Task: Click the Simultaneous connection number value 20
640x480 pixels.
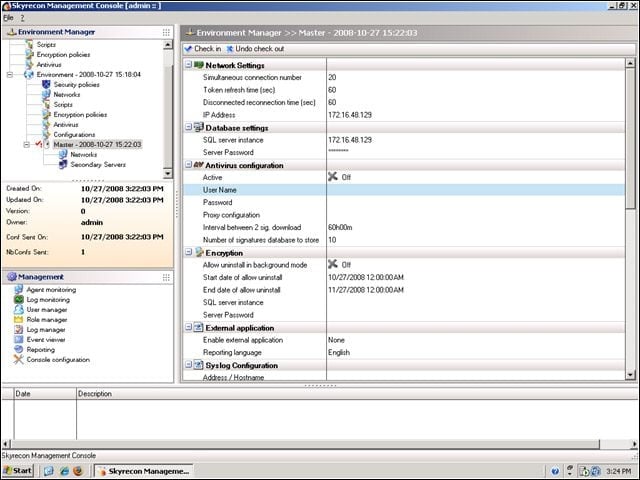Action: click(x=332, y=78)
